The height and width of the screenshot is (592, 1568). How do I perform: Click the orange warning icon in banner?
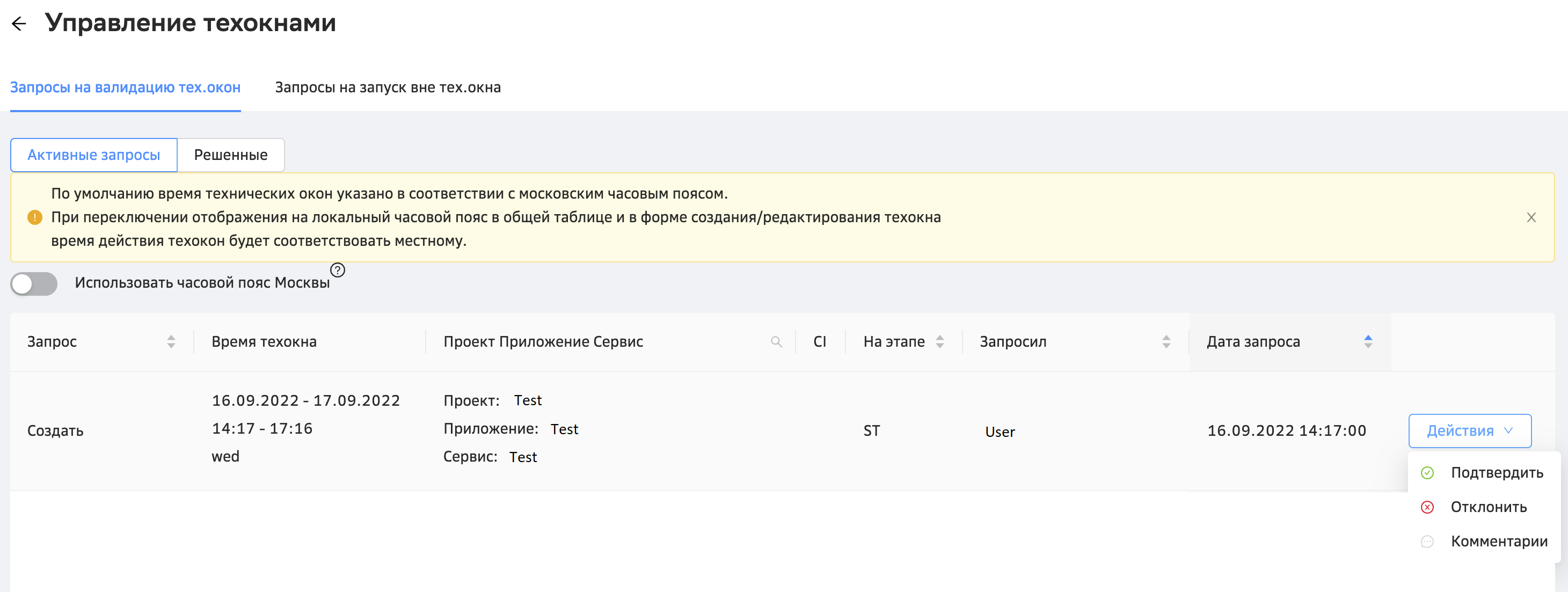[35, 218]
